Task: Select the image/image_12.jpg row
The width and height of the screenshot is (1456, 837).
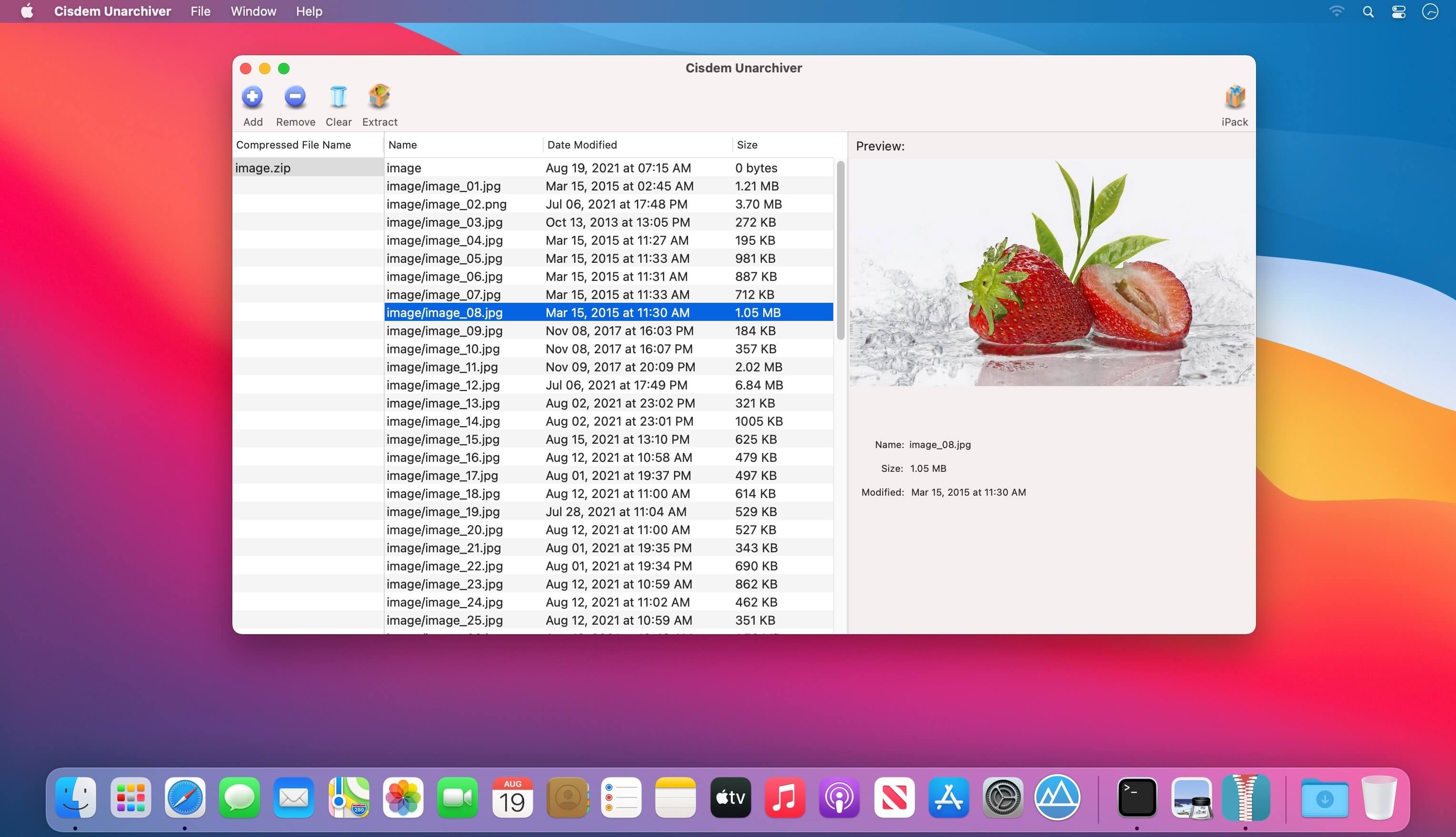Action: point(443,385)
